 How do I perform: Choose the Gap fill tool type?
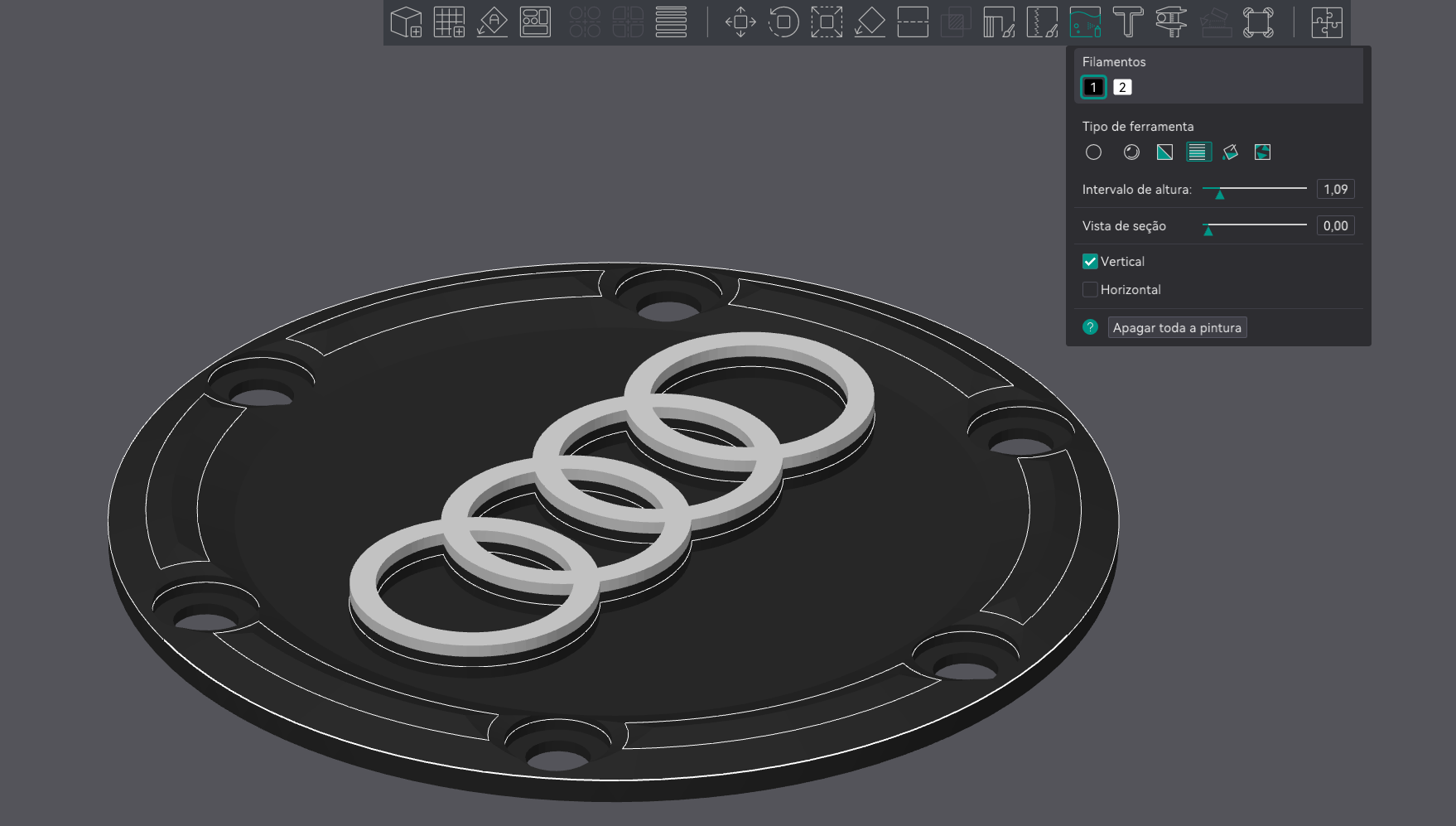pos(1262,152)
